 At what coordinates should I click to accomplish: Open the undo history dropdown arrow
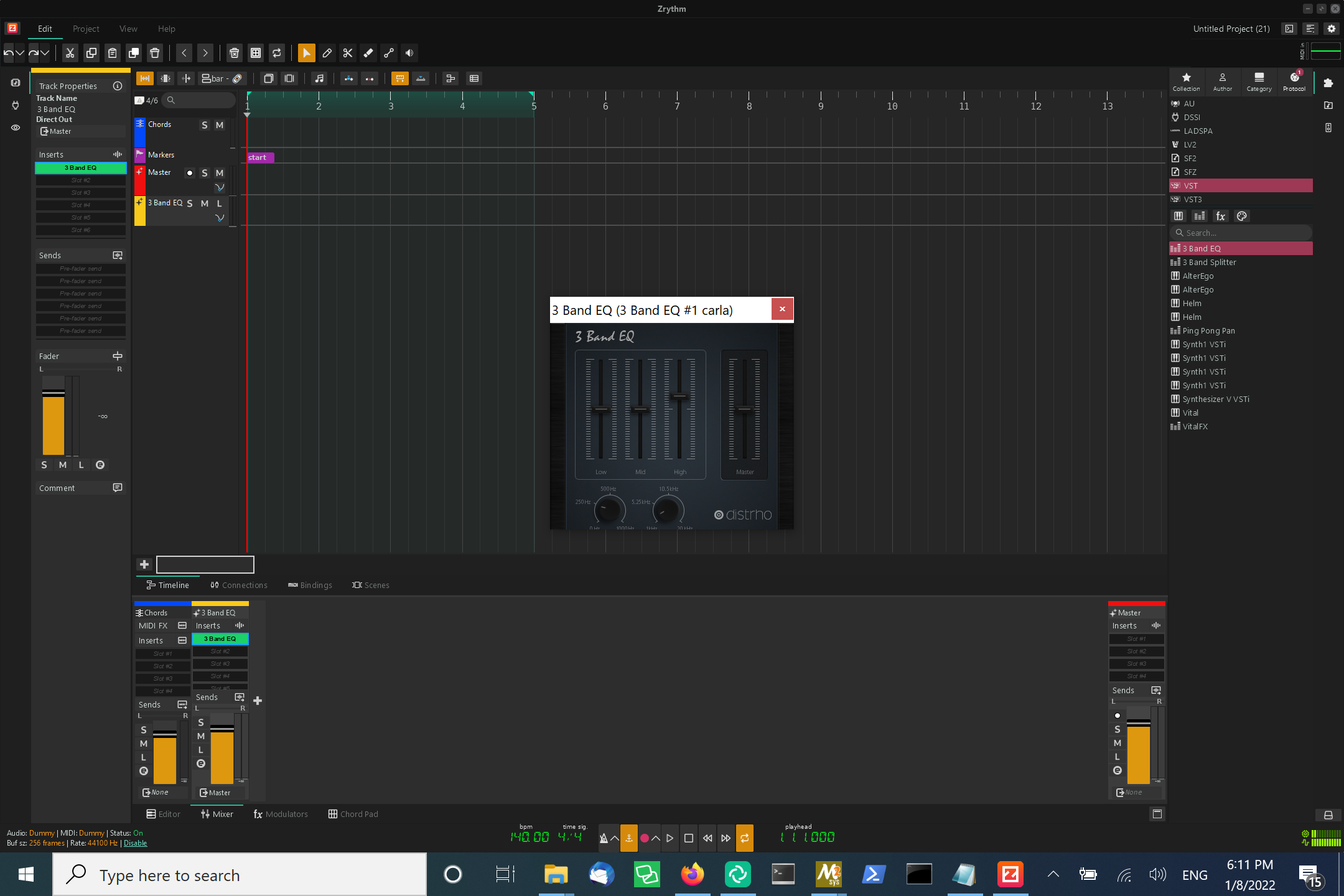pyautogui.click(x=20, y=53)
